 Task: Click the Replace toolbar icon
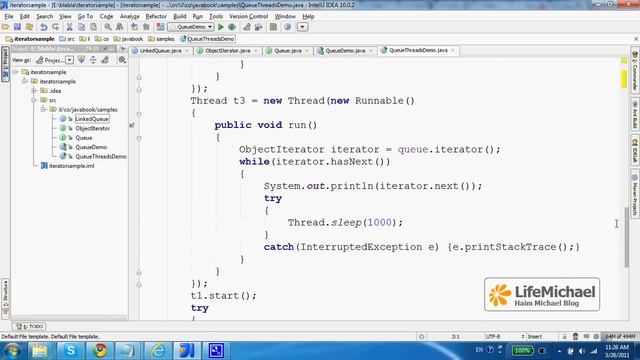pos(120,27)
